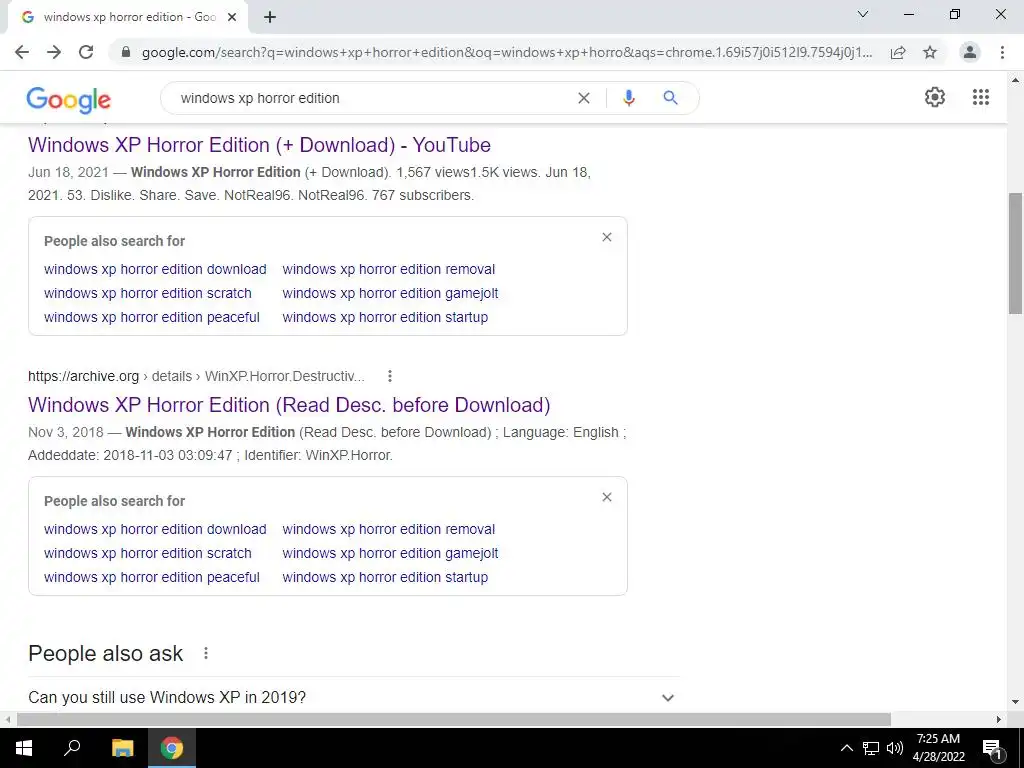The height and width of the screenshot is (768, 1024).
Task: Clear the Google search box text
Action: 584,98
